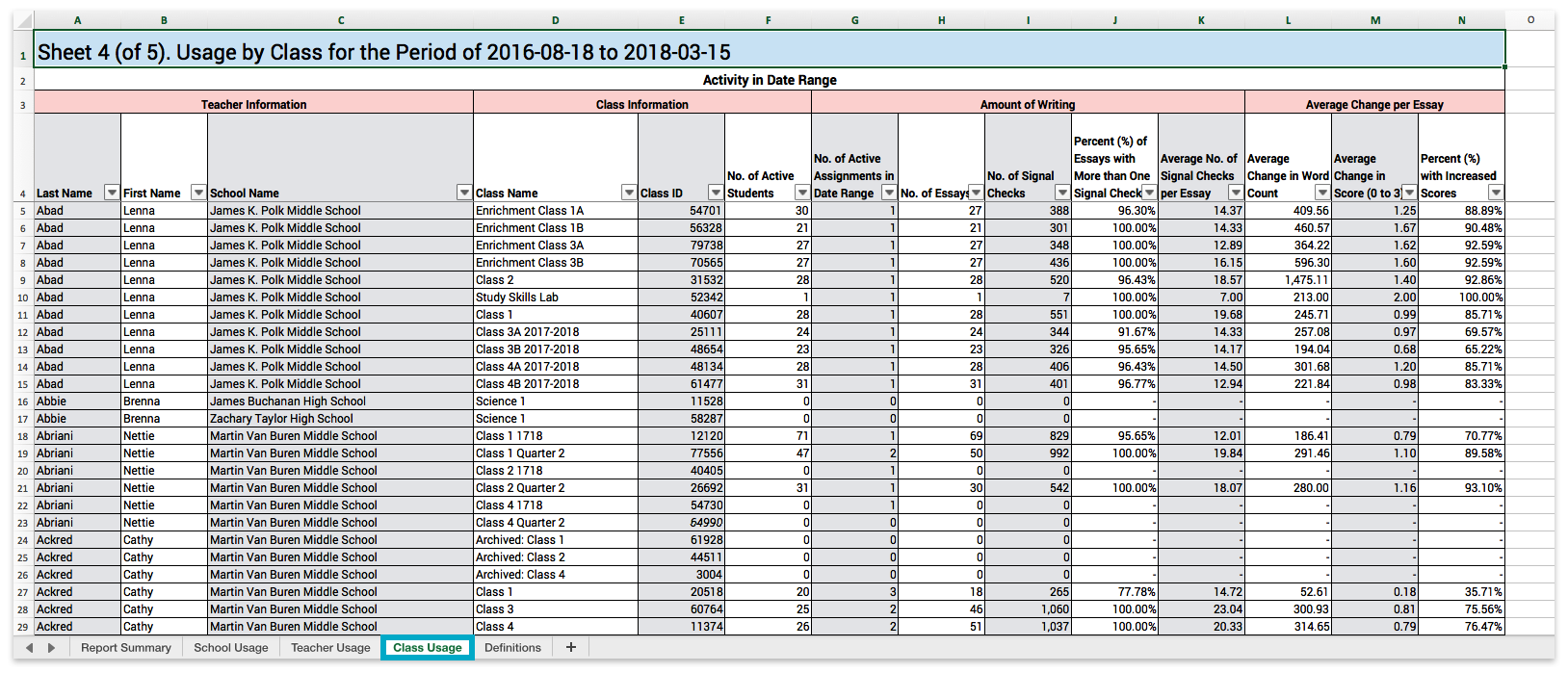The image size is (1568, 673).
Task: Open the No. of Signal Checks filter
Action: (x=1062, y=193)
